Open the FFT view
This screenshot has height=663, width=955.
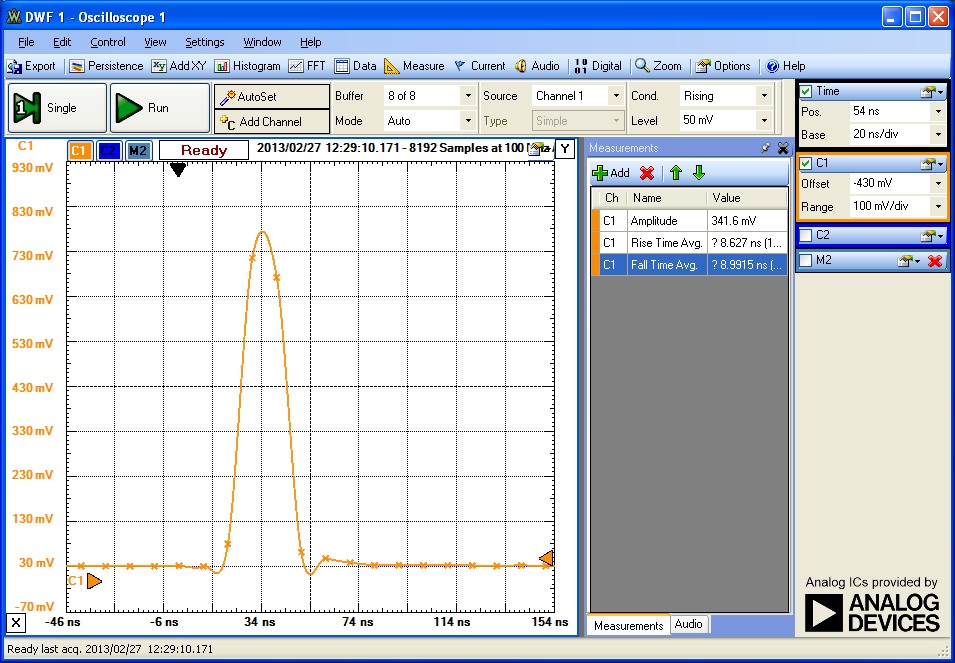(307, 66)
